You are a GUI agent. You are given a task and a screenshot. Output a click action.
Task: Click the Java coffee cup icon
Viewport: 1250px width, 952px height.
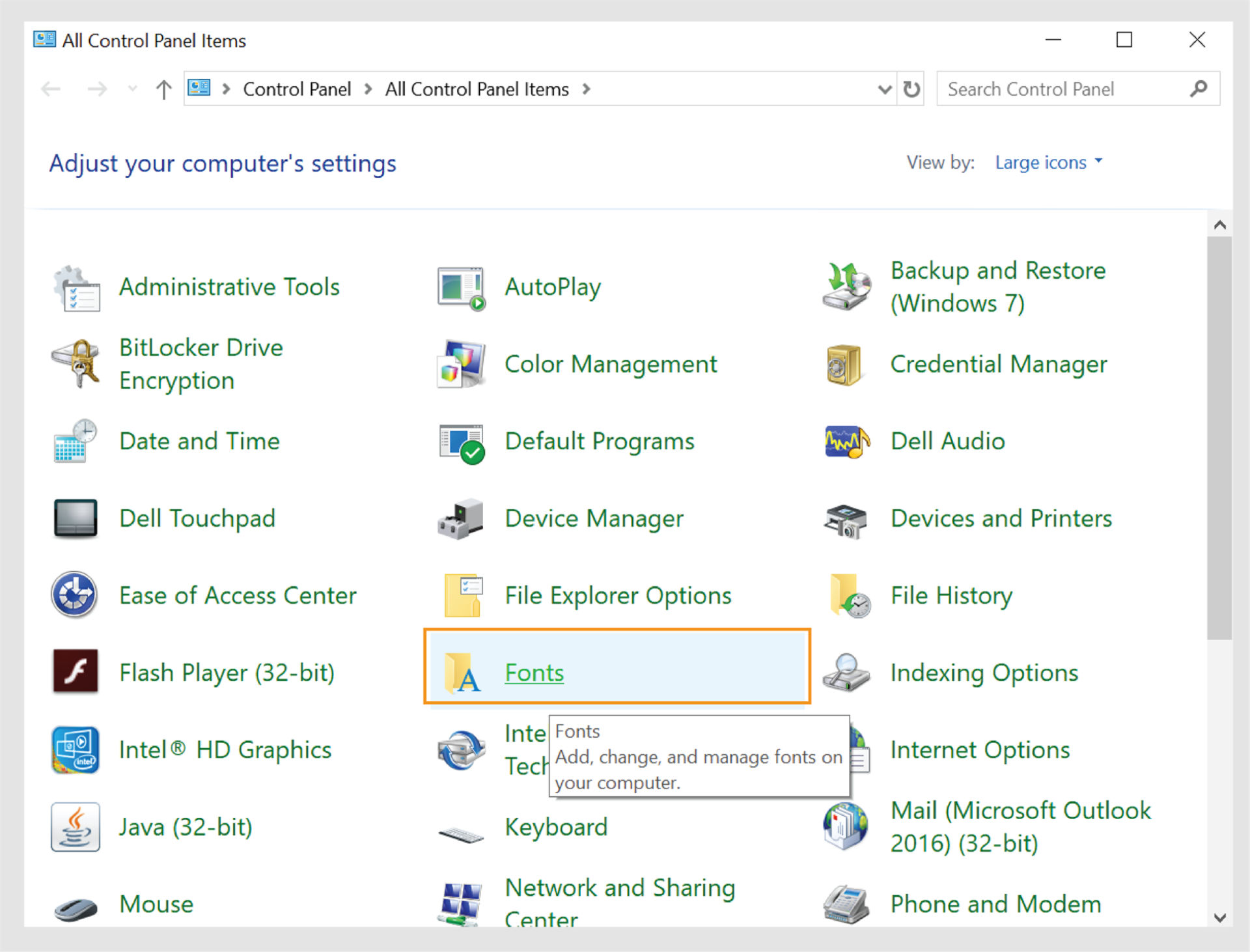(76, 827)
